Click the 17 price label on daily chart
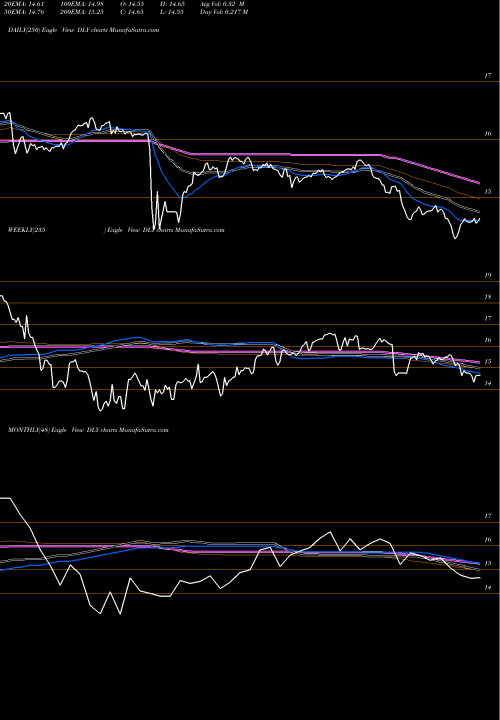This screenshot has width=500, height=720. (488, 76)
